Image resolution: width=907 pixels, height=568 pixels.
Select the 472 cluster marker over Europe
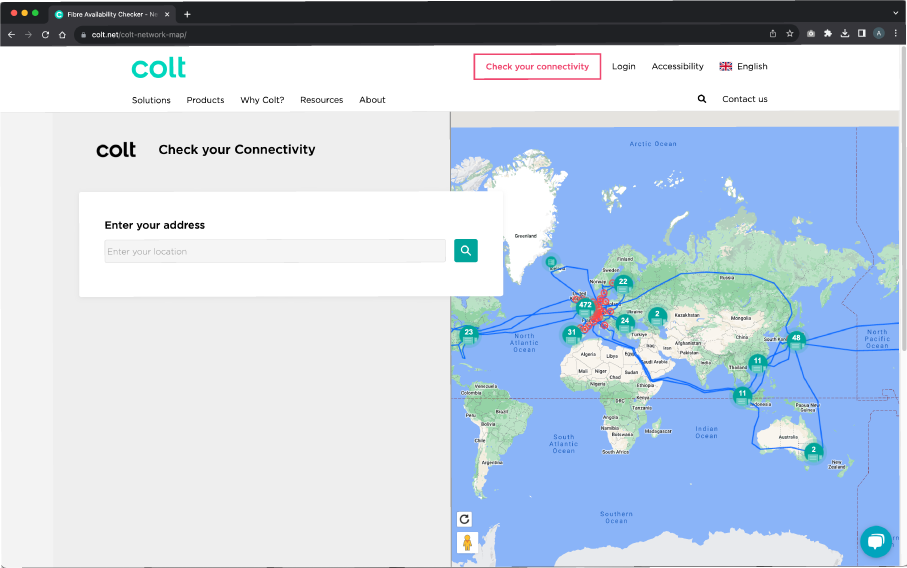point(585,305)
